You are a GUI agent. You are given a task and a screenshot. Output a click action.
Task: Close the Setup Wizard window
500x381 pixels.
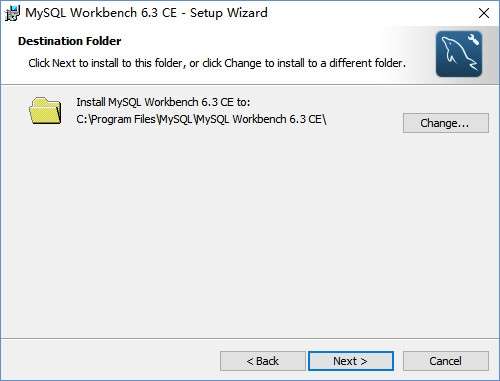tap(484, 13)
